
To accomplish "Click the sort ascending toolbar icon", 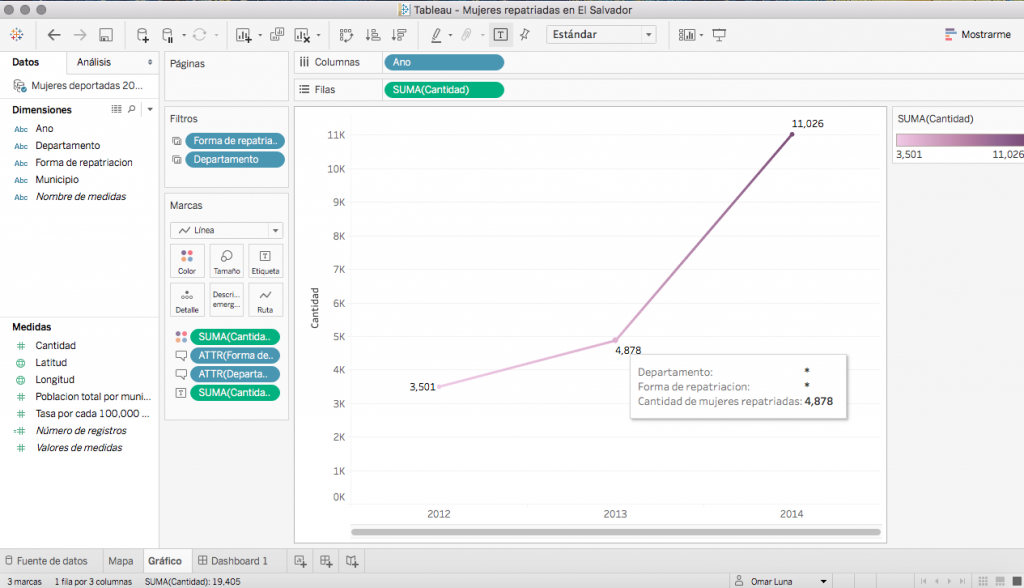I will tap(371, 34).
